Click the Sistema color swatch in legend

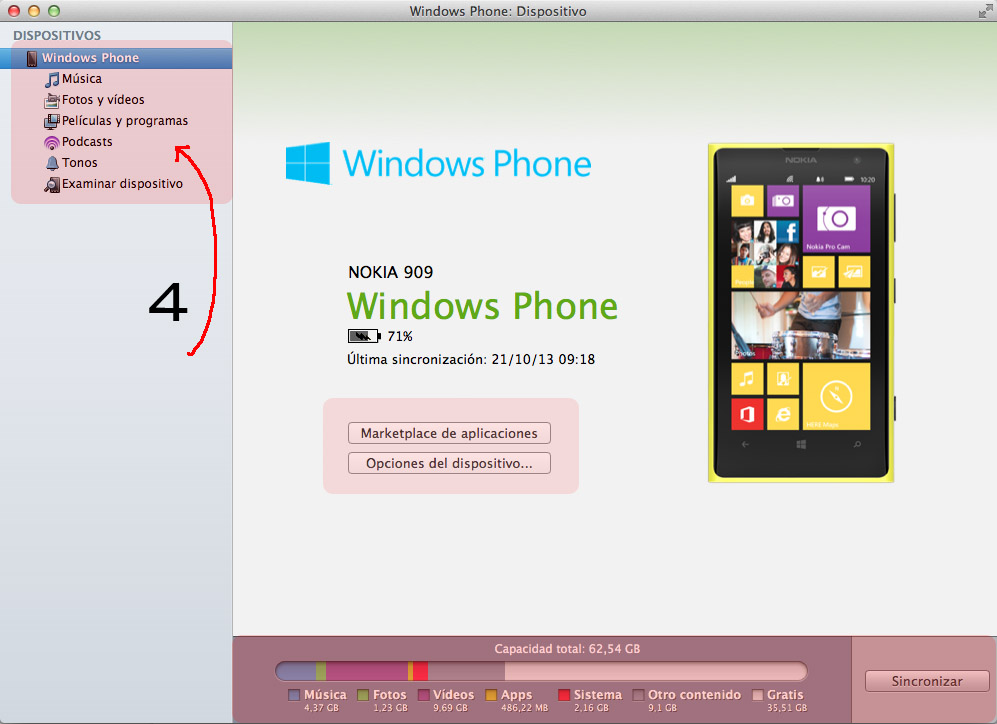(564, 695)
